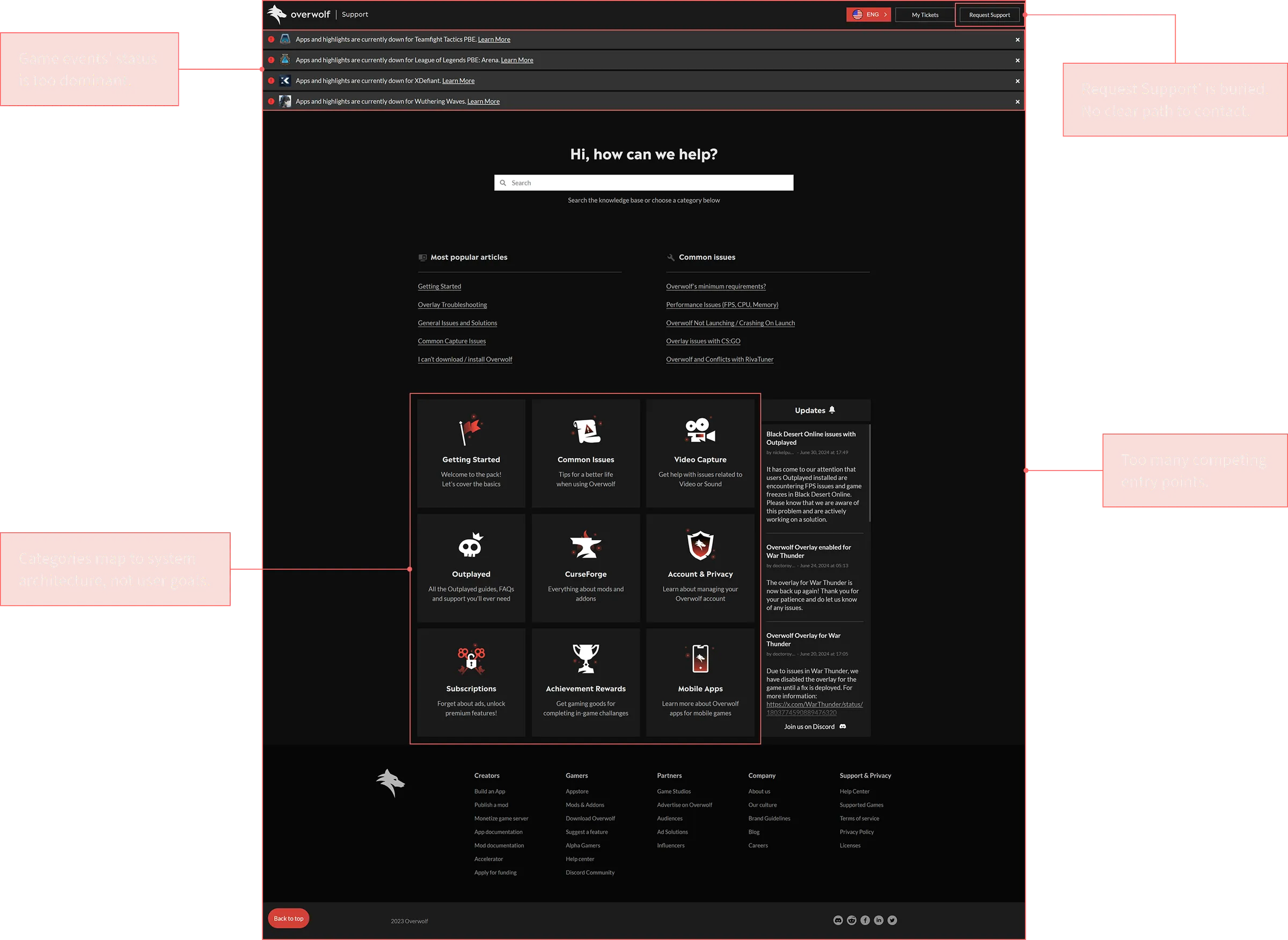Open the Discord icon in the footer
Image resolution: width=1288 pixels, height=940 pixels.
pos(838,920)
